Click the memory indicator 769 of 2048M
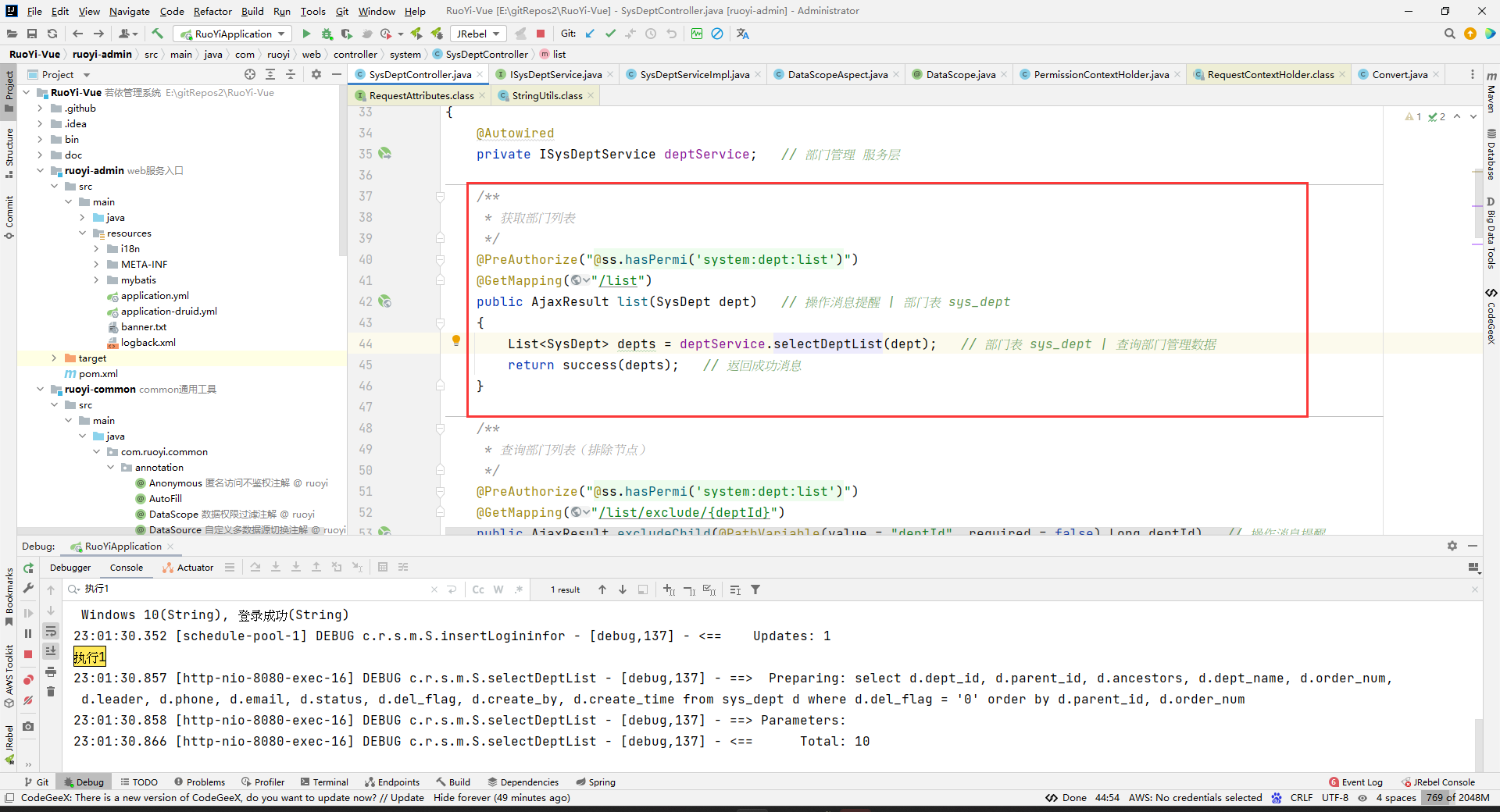The width and height of the screenshot is (1500, 812). point(1458,797)
